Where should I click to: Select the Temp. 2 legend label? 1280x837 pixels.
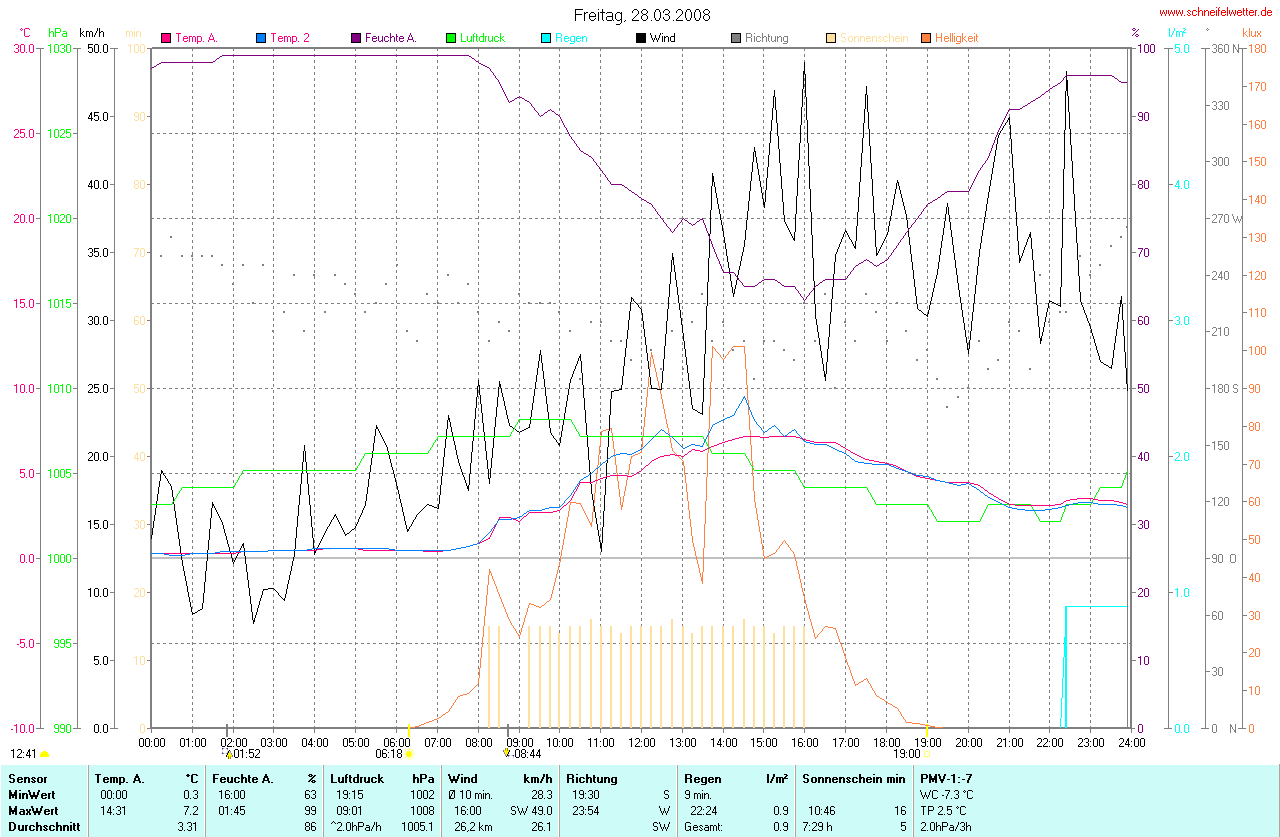click(x=290, y=38)
